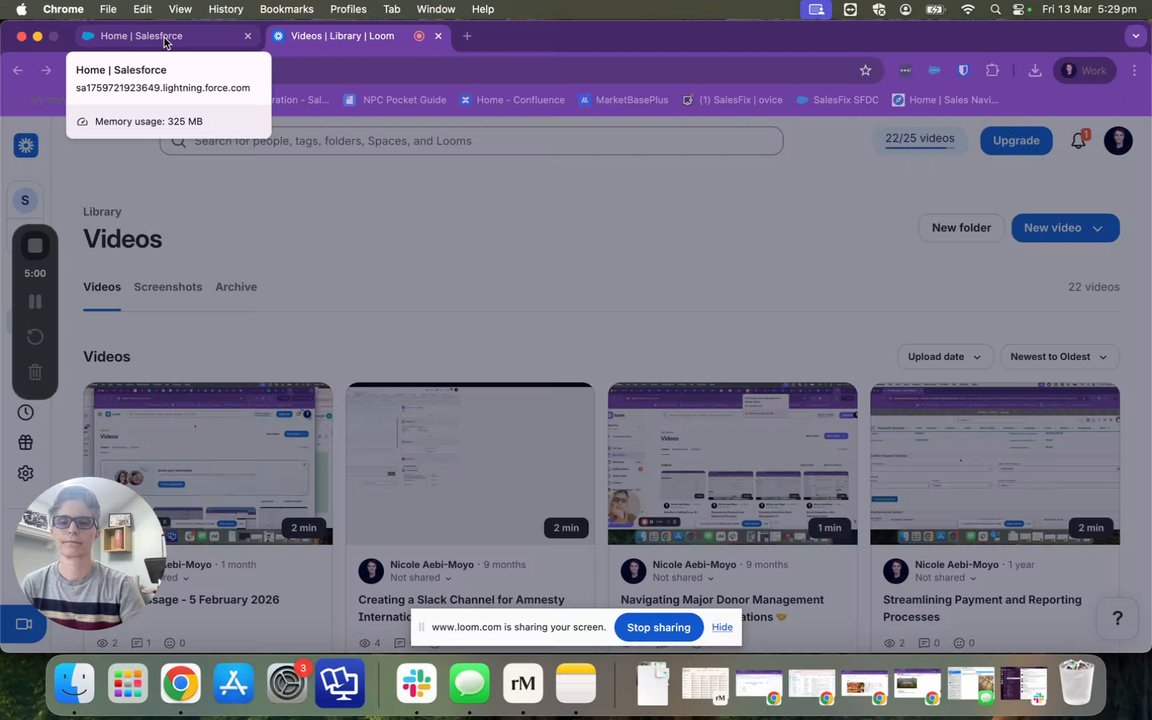Open the Home | Sales Navi... bookmark
1152x720 pixels.
pos(945,100)
